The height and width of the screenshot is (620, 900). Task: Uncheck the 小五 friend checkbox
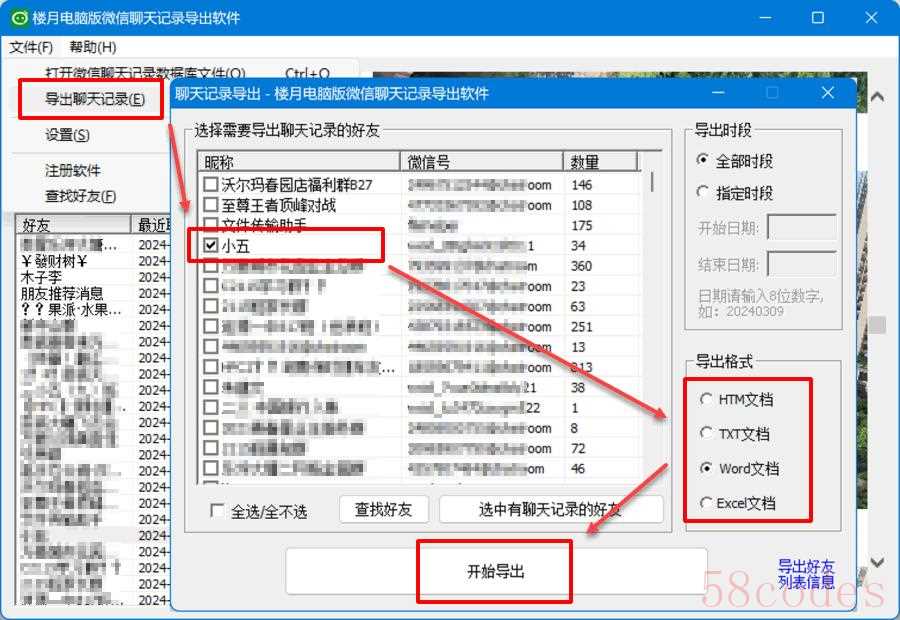point(211,246)
